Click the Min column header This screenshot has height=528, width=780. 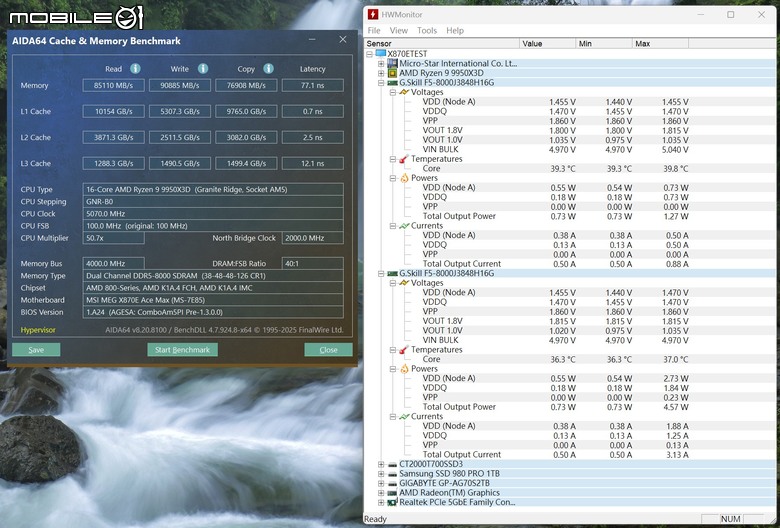(604, 43)
